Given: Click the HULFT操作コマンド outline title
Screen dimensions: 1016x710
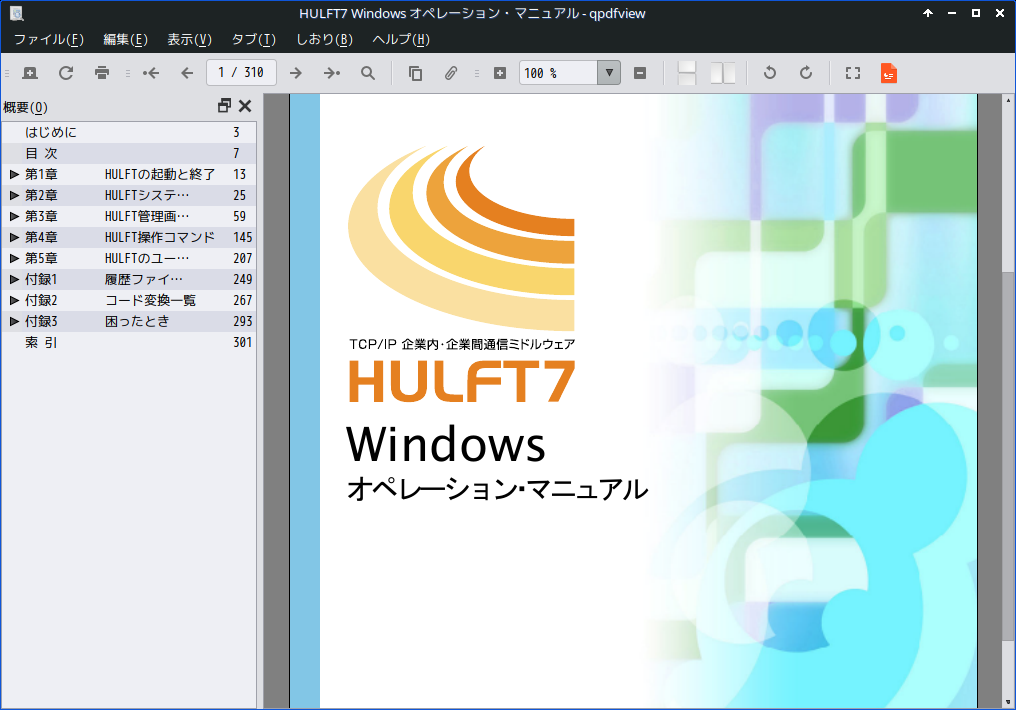Looking at the screenshot, I should point(160,237).
